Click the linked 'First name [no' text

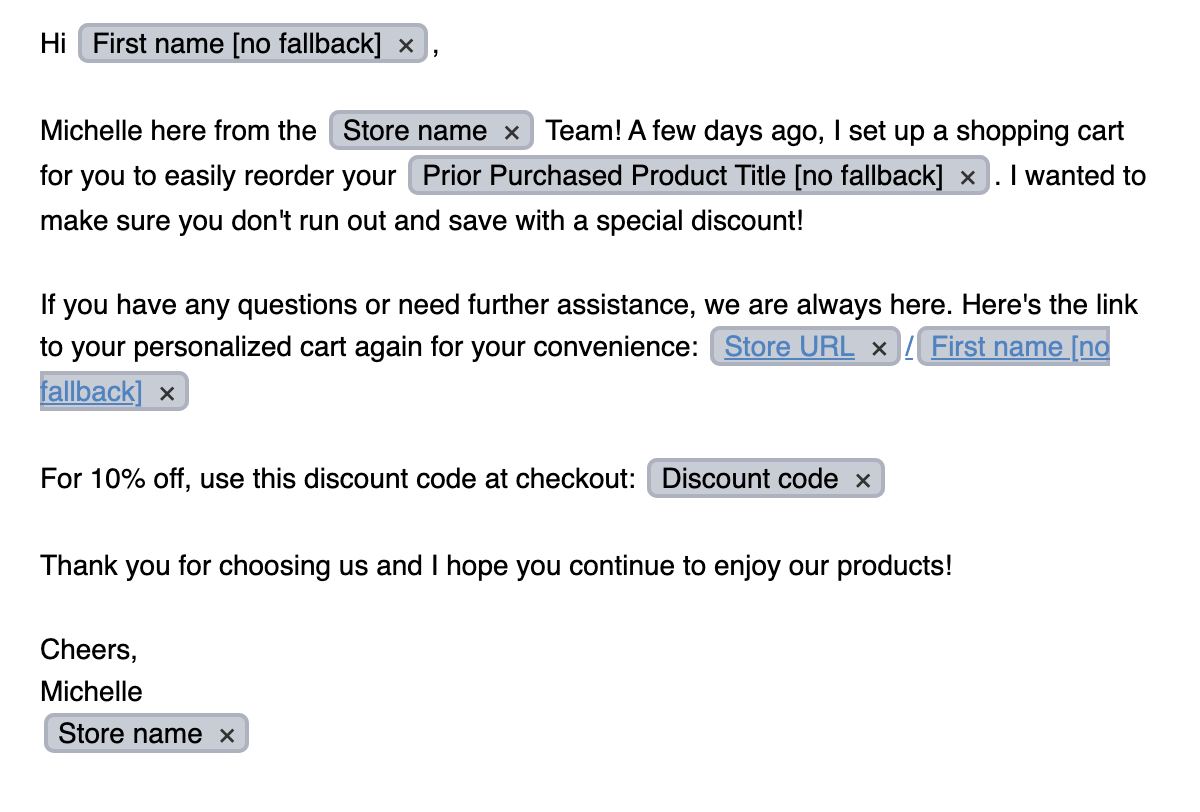(1020, 347)
